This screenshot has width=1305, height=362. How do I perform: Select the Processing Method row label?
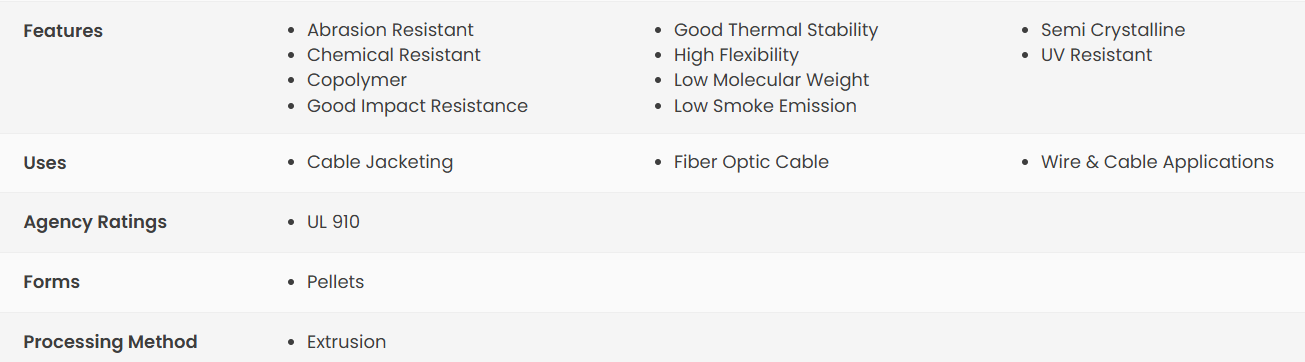(110, 342)
